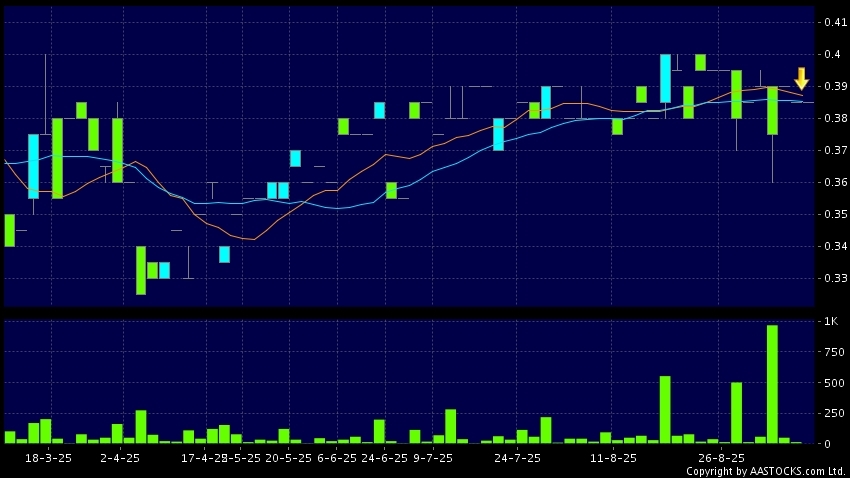This screenshot has width=850, height=478.
Task: Click the 0.33 price axis label
Action: 835,278
